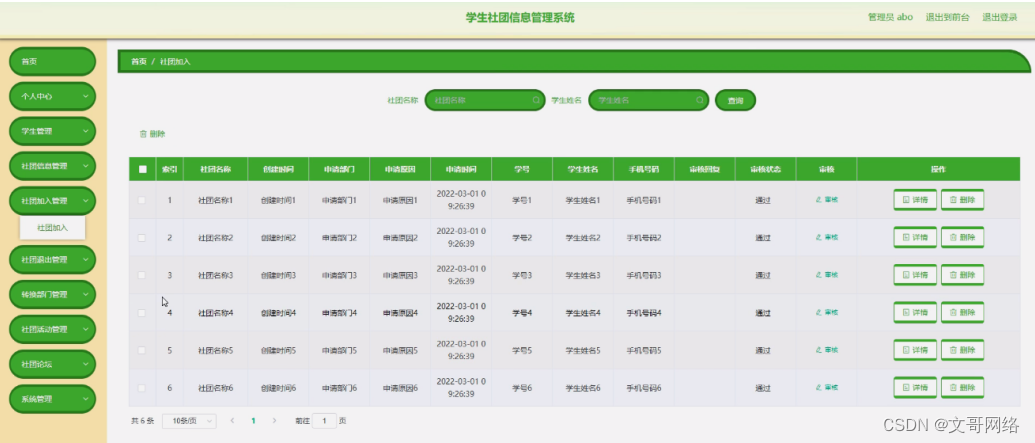This screenshot has height=443, width=1035.
Task: Check the checkbox for 社团名称2 row
Action: [142, 237]
